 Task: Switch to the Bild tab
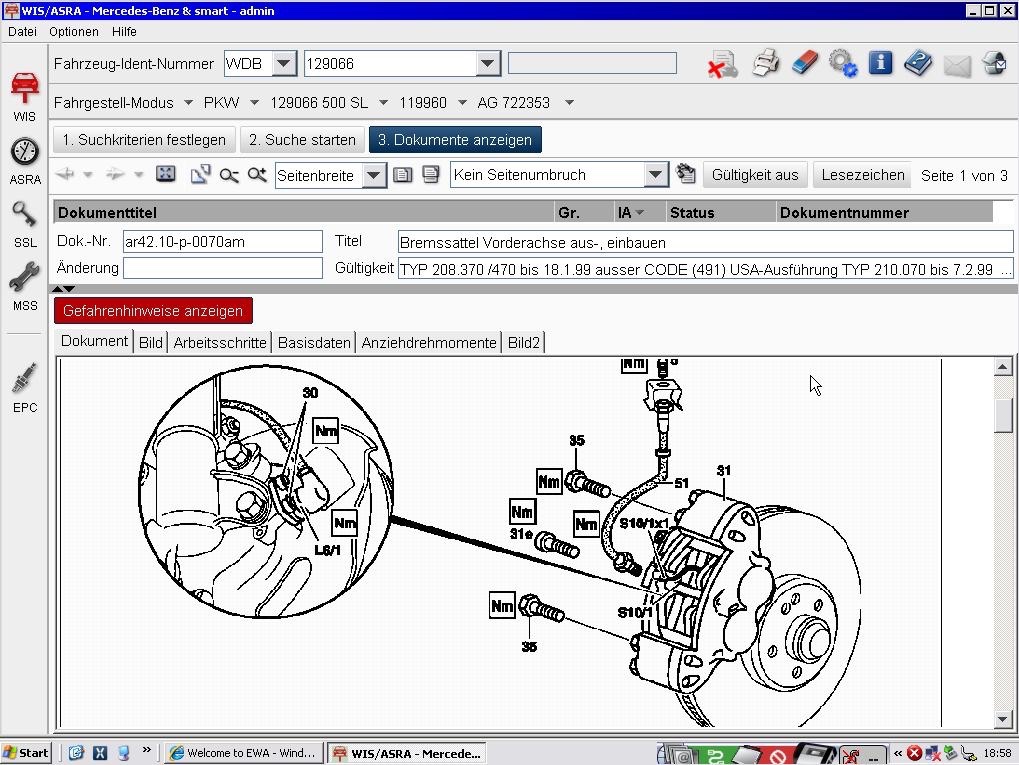151,343
